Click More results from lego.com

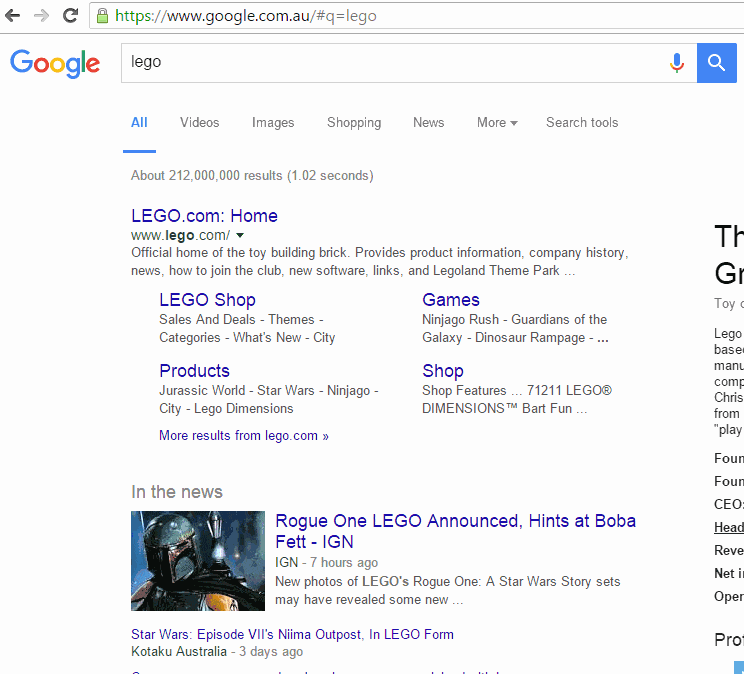tap(244, 435)
